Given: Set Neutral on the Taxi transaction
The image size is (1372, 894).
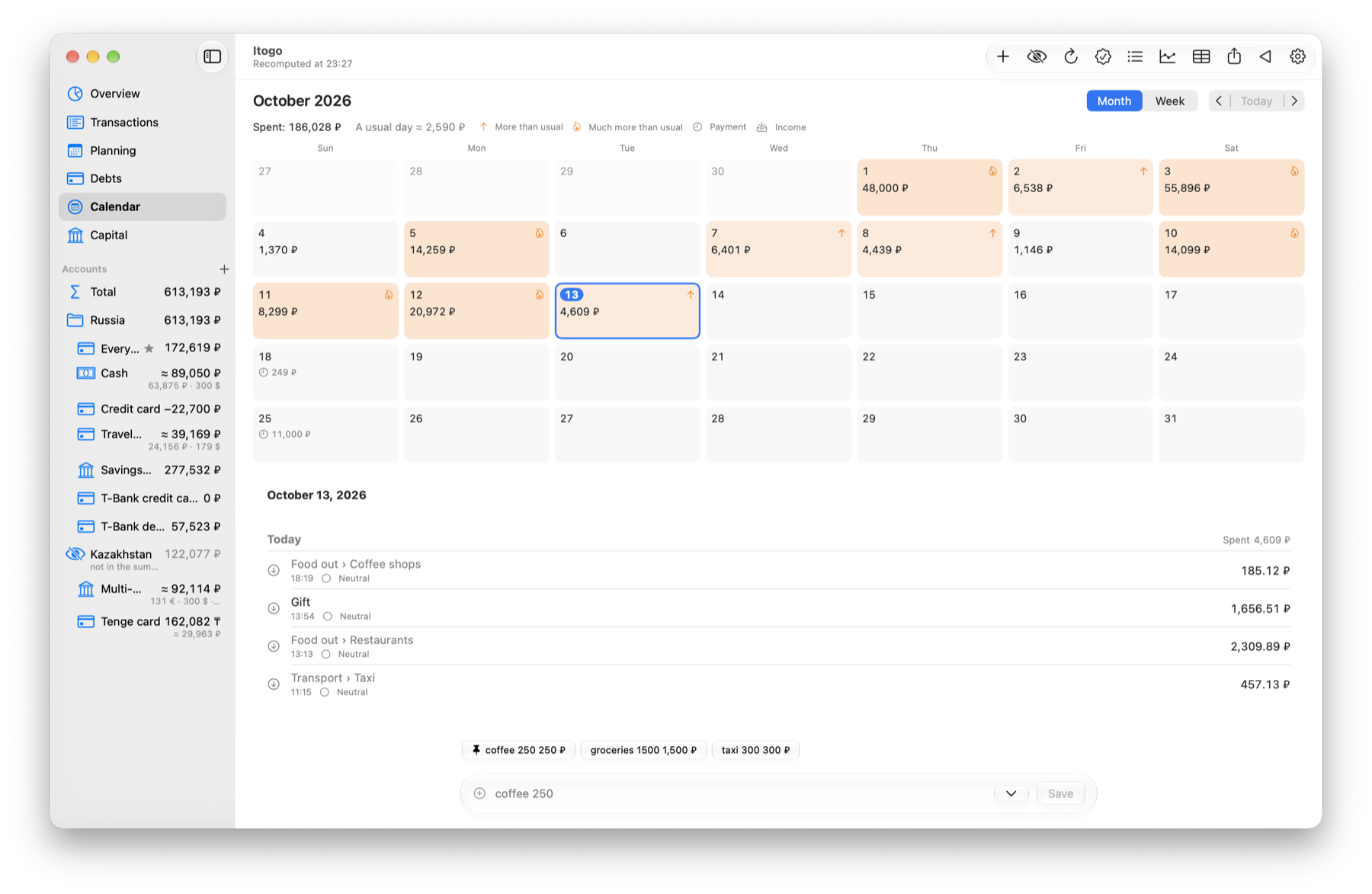Looking at the screenshot, I should point(325,693).
